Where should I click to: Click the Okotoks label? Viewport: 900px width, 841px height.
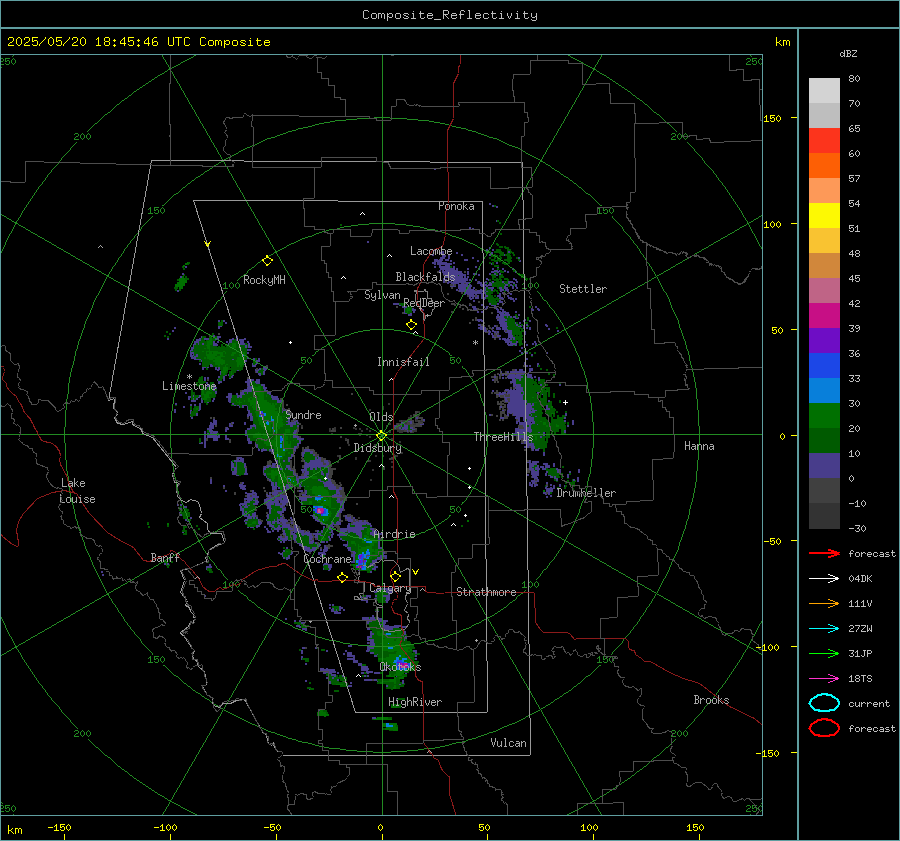pyautogui.click(x=400, y=666)
